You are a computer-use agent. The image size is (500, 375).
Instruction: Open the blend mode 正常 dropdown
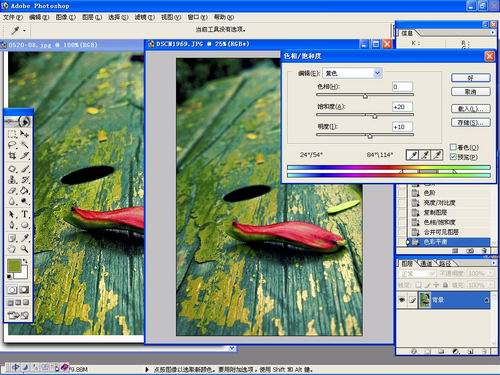pos(417,273)
